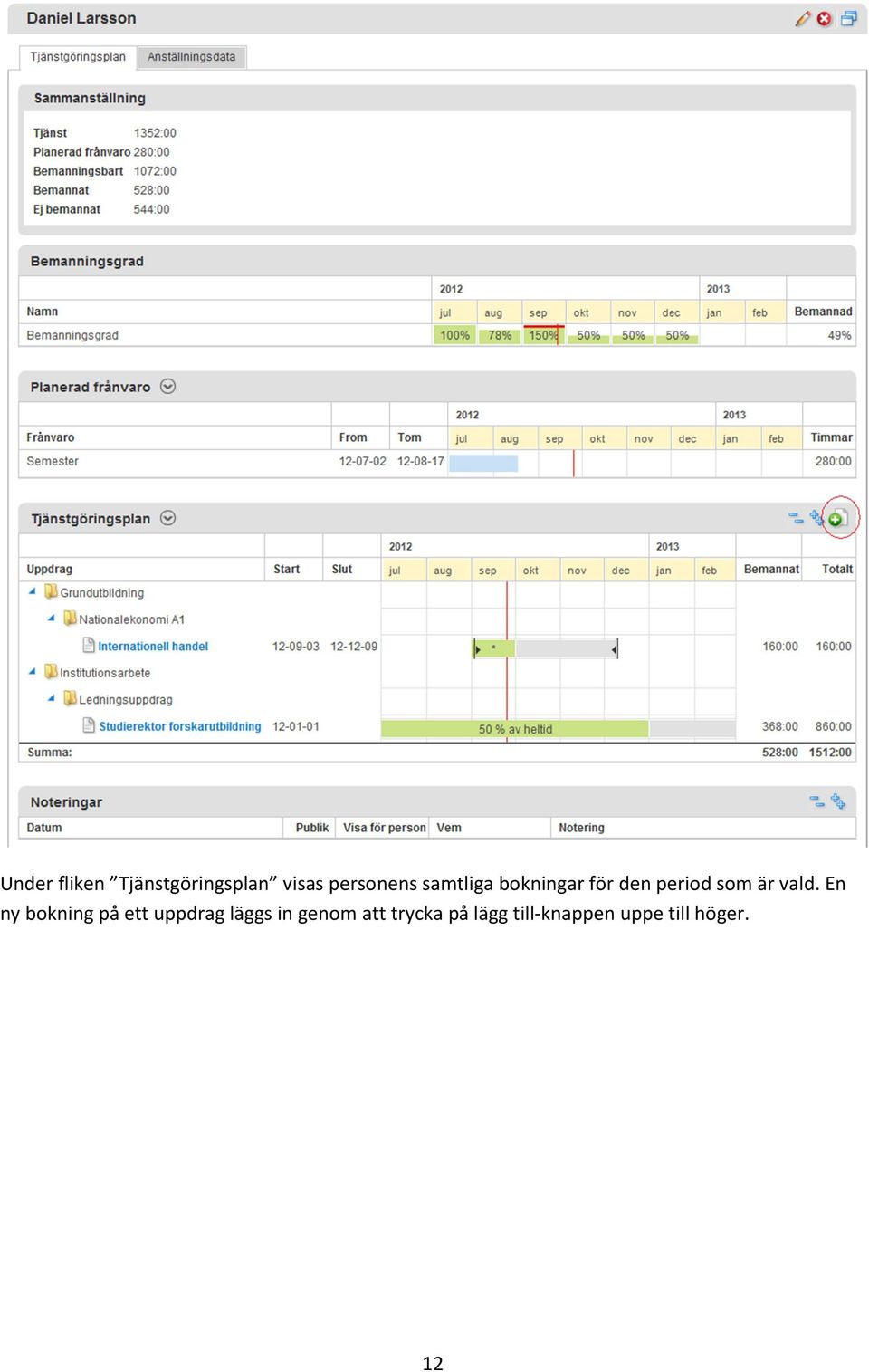Add a new booking in Tjänstgöringsplan
This screenshot has height=1372, width=869.
coord(836,518)
